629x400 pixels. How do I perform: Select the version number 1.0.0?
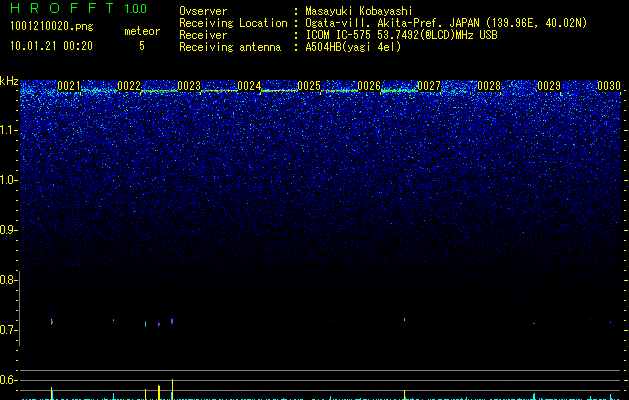tap(136, 8)
